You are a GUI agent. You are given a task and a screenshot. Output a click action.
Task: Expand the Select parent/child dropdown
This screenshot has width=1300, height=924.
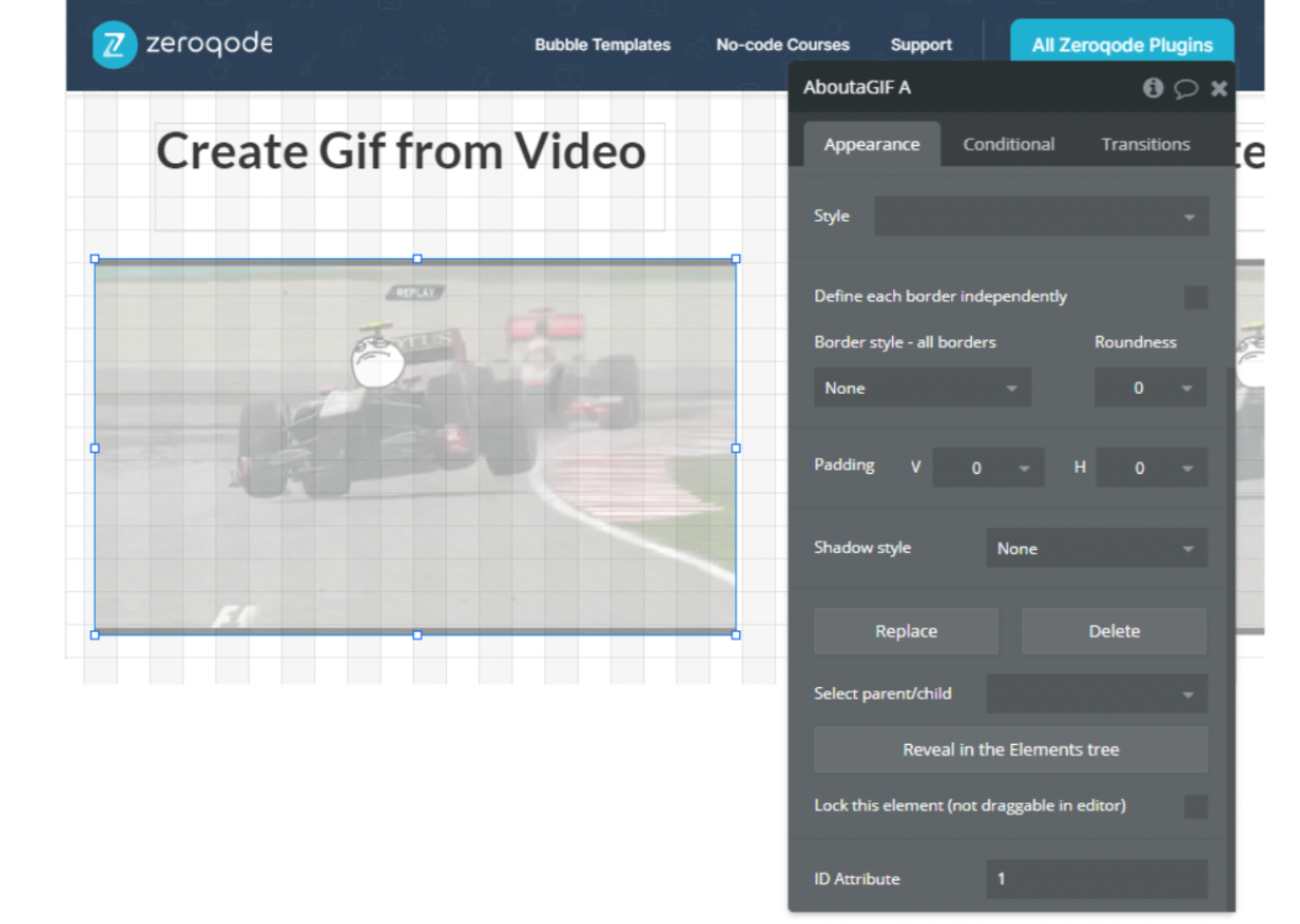1096,694
